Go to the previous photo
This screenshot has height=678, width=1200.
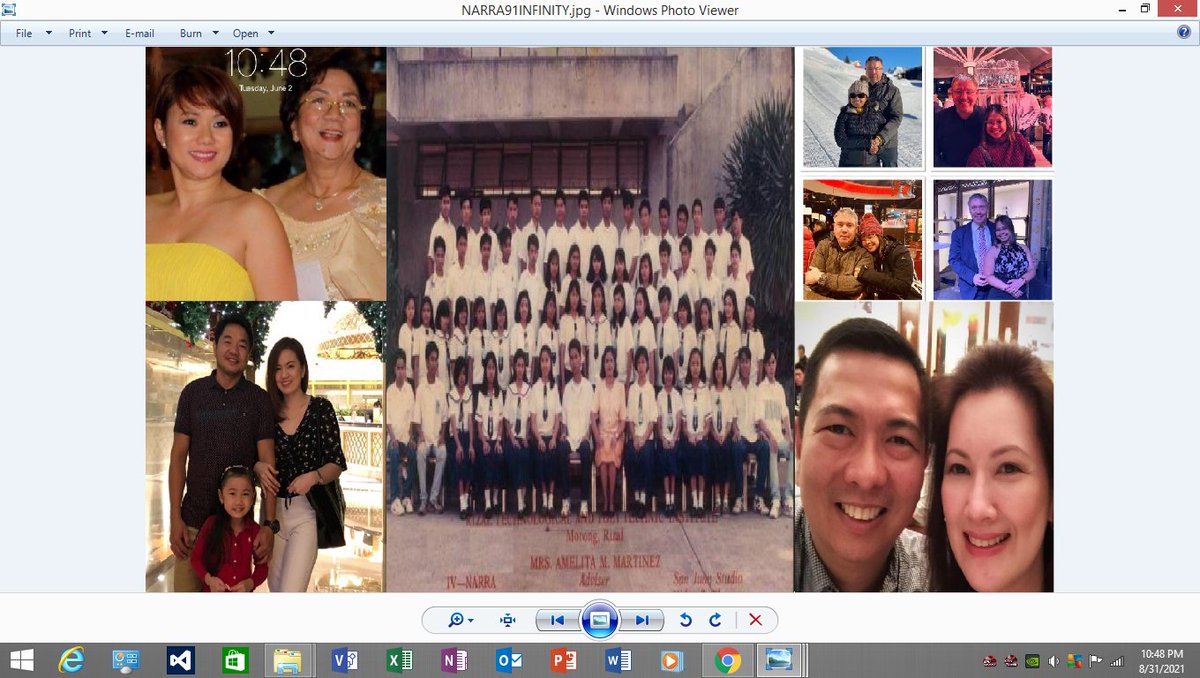click(557, 620)
